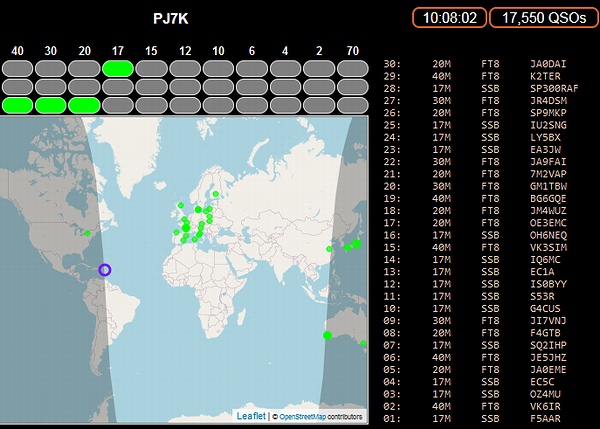This screenshot has width=600, height=429.
Task: Click the grey 40m indicator in top row
Action: 17,69
